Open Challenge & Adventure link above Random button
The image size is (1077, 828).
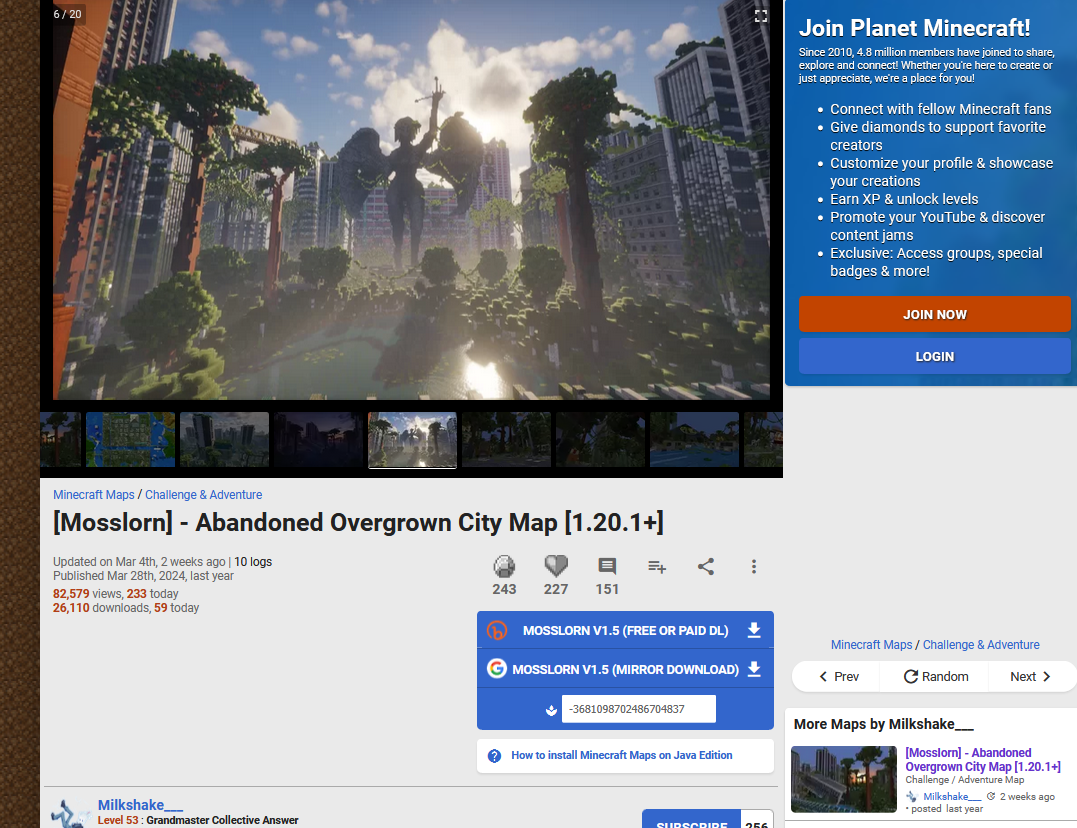(981, 645)
